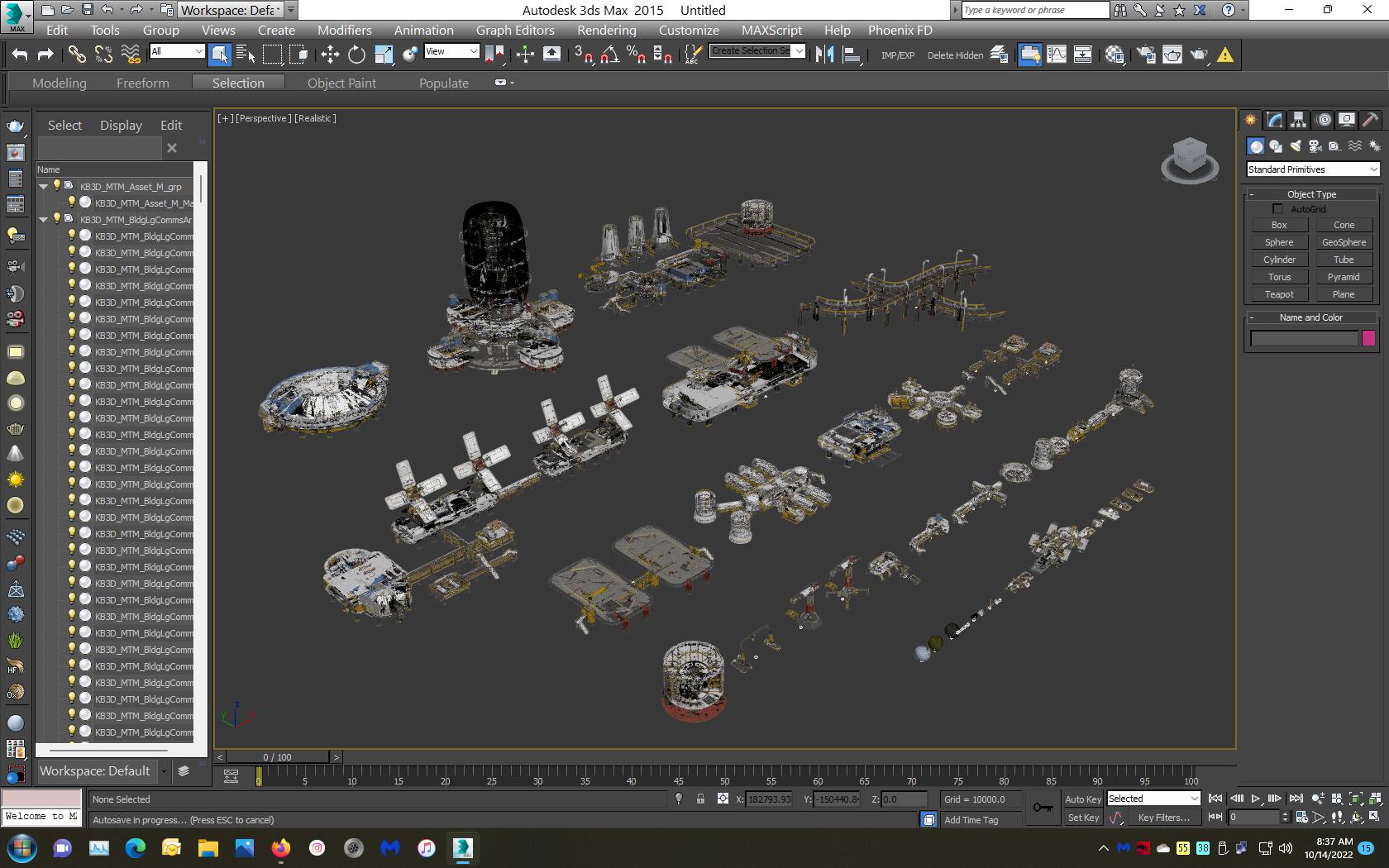Activate the Select and Move tool
Viewport: 1389px width, 868px height.
330,55
